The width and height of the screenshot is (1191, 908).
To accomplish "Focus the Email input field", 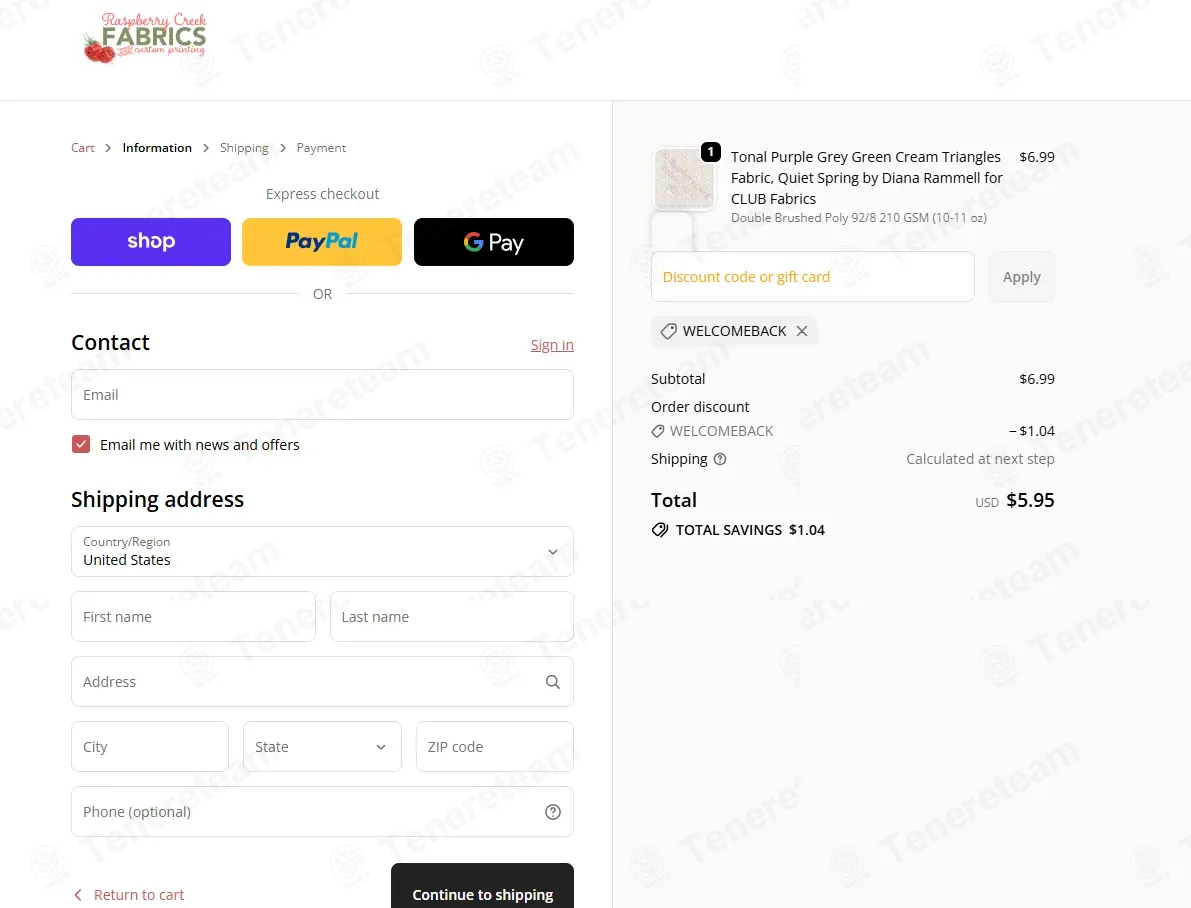I will (322, 395).
